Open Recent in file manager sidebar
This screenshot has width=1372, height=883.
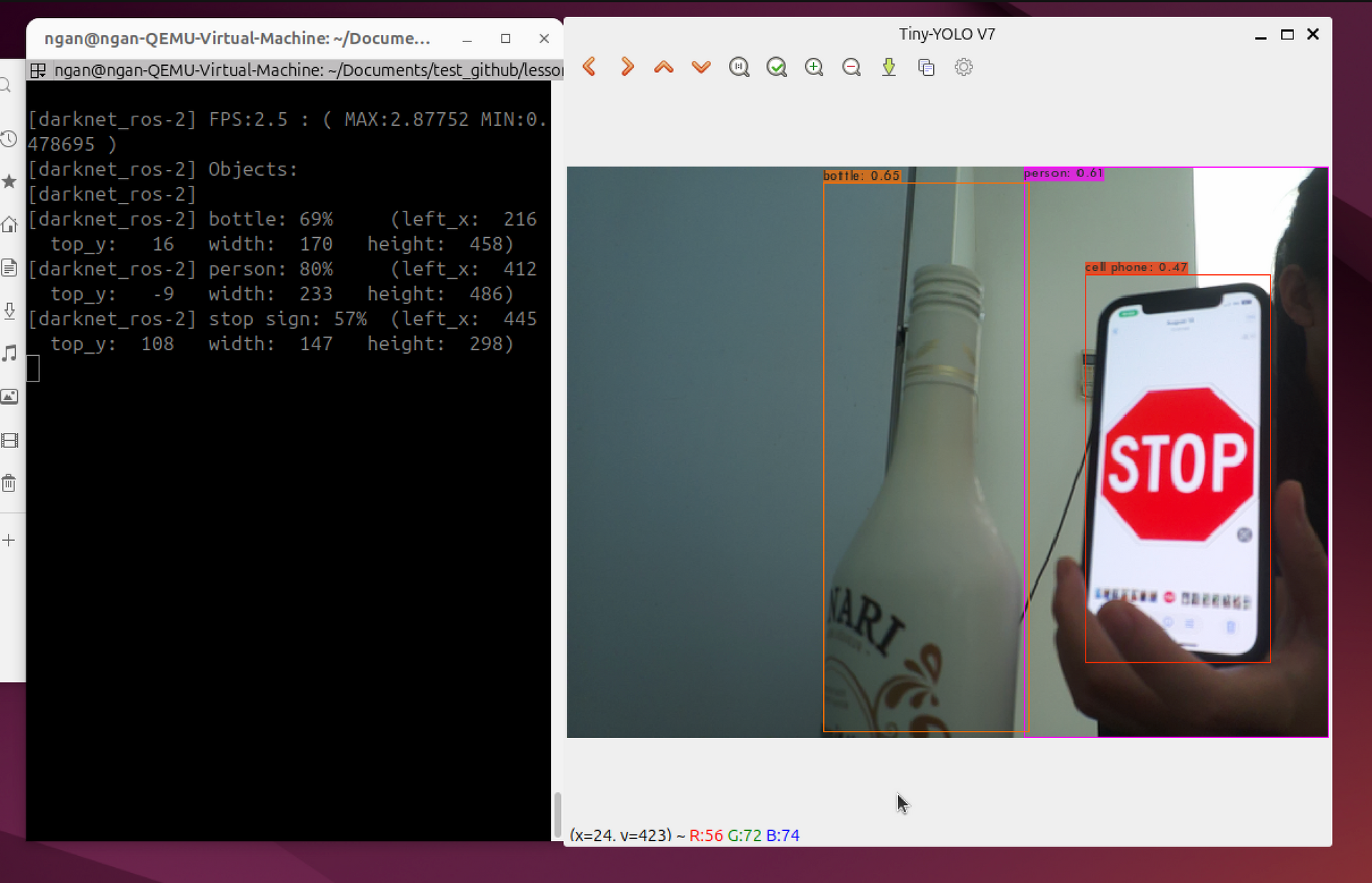pos(9,139)
